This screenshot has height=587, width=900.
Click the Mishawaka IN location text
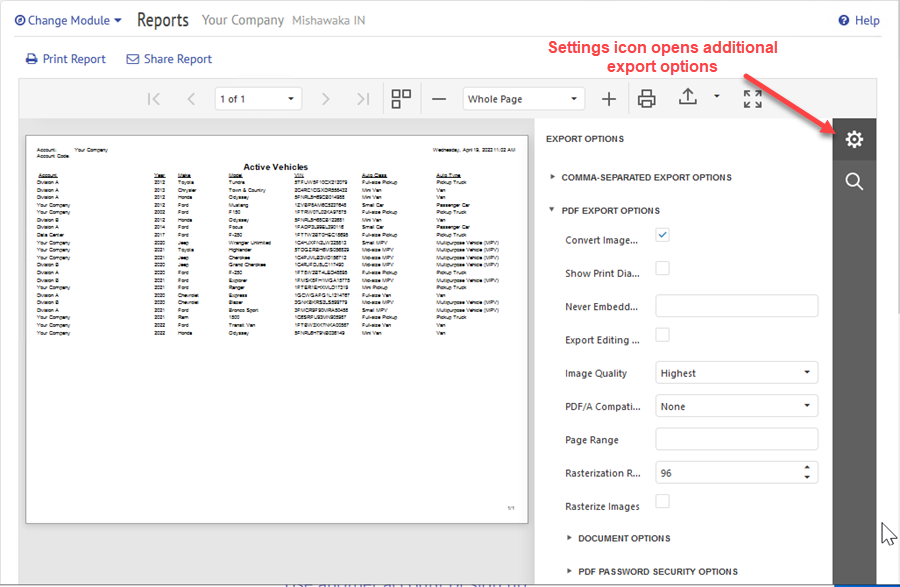pyautogui.click(x=328, y=21)
